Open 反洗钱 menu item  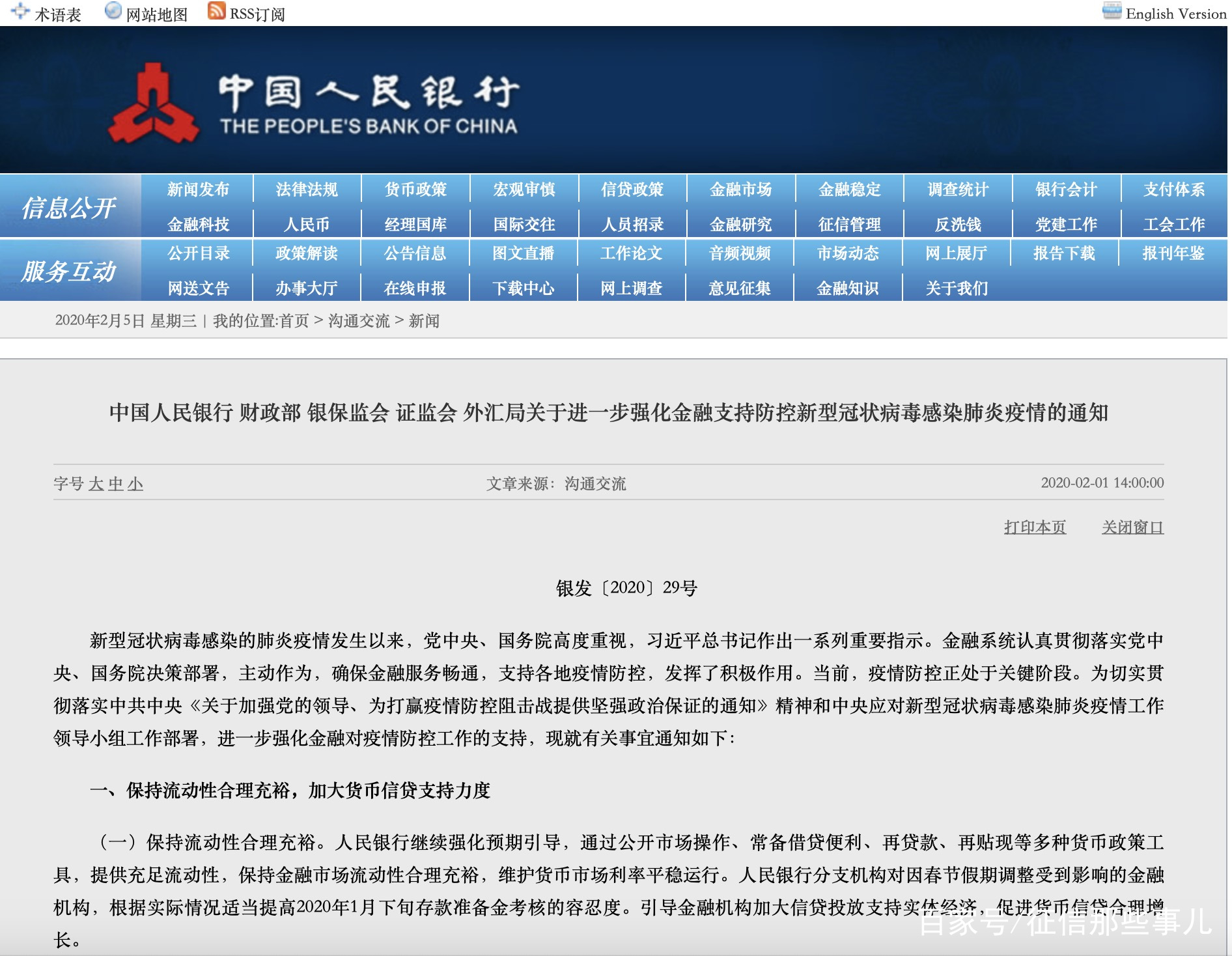958,225
